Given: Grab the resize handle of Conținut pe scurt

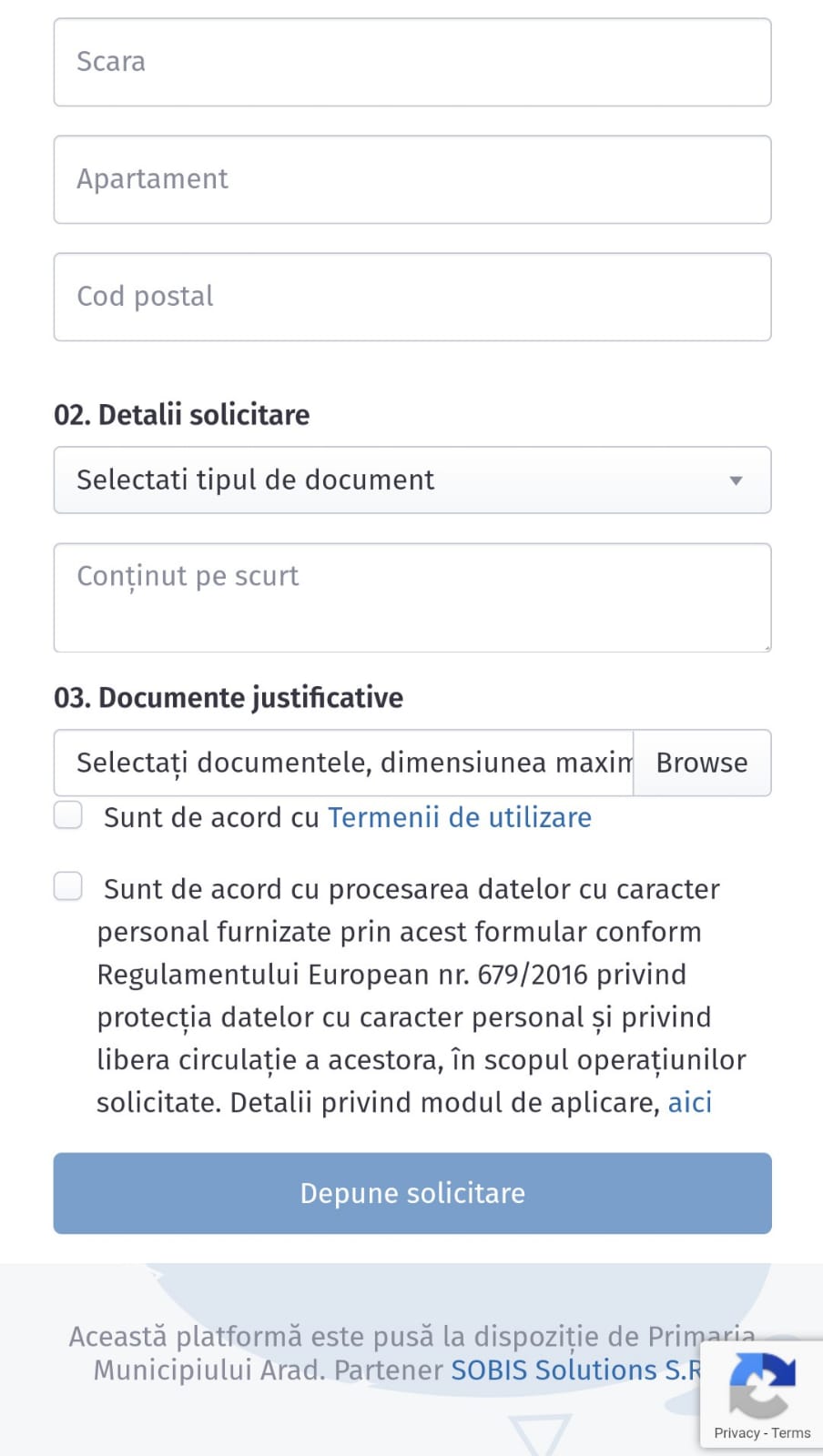Looking at the screenshot, I should [x=767, y=647].
